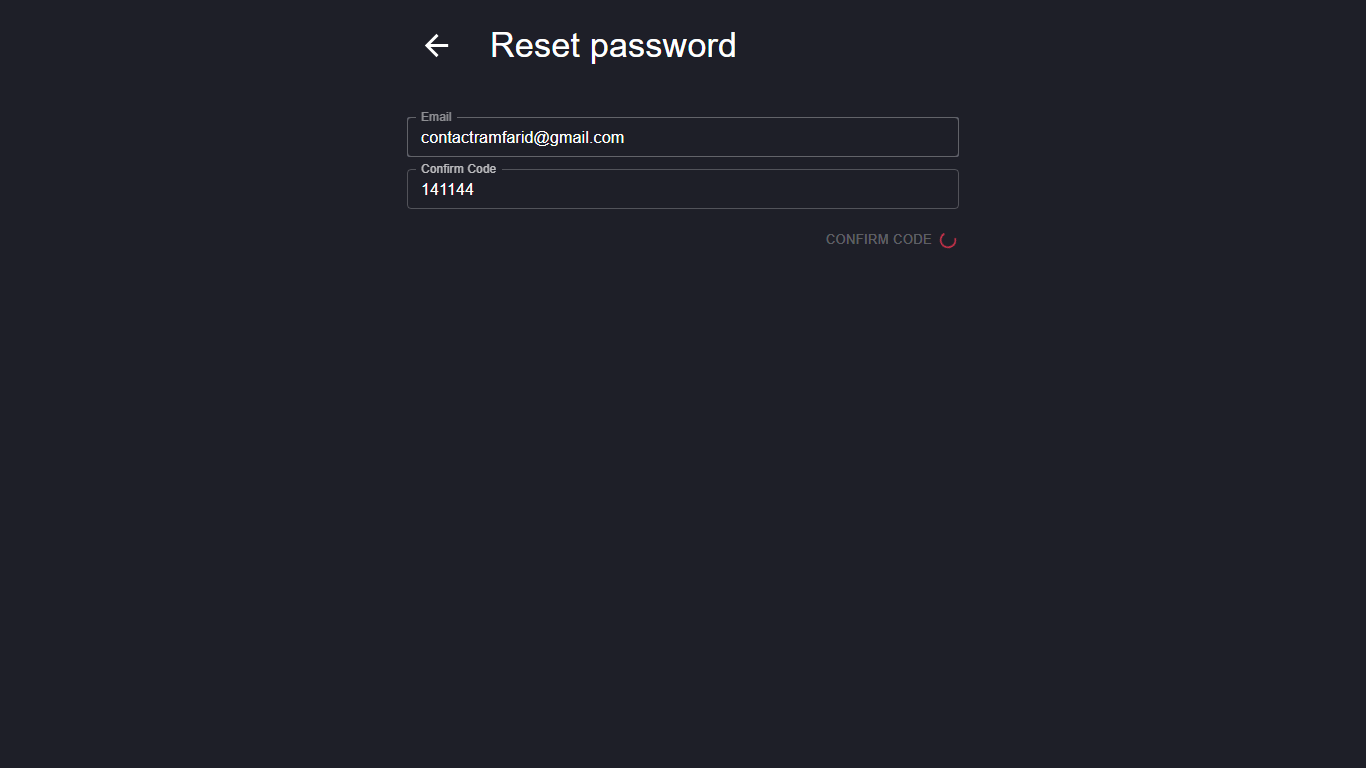The image size is (1366, 768).
Task: Click the small "Email" field label
Action: pyautogui.click(x=436, y=117)
